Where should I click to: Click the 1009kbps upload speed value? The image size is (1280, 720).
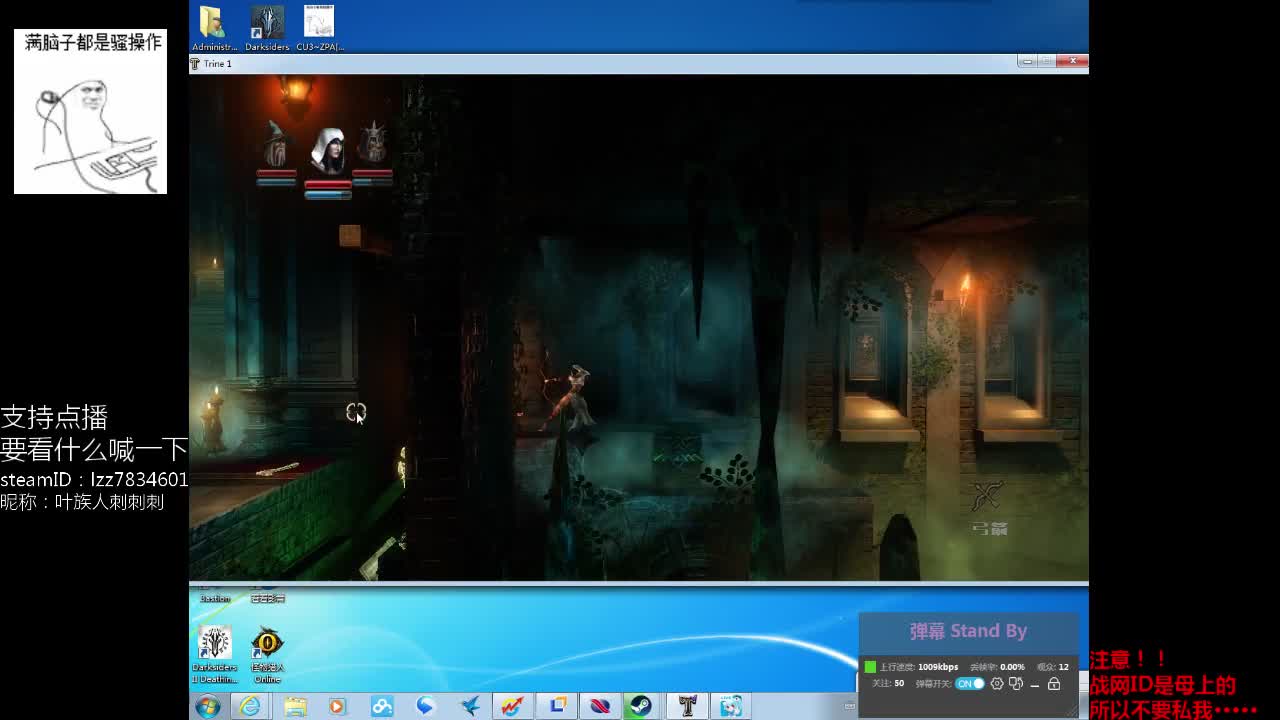938,667
